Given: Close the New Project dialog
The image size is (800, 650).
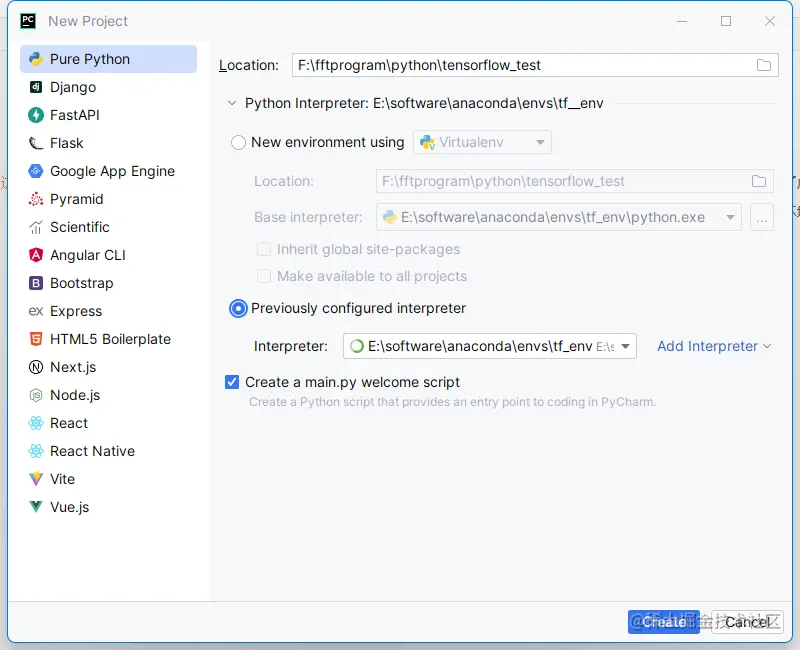Looking at the screenshot, I should [770, 21].
